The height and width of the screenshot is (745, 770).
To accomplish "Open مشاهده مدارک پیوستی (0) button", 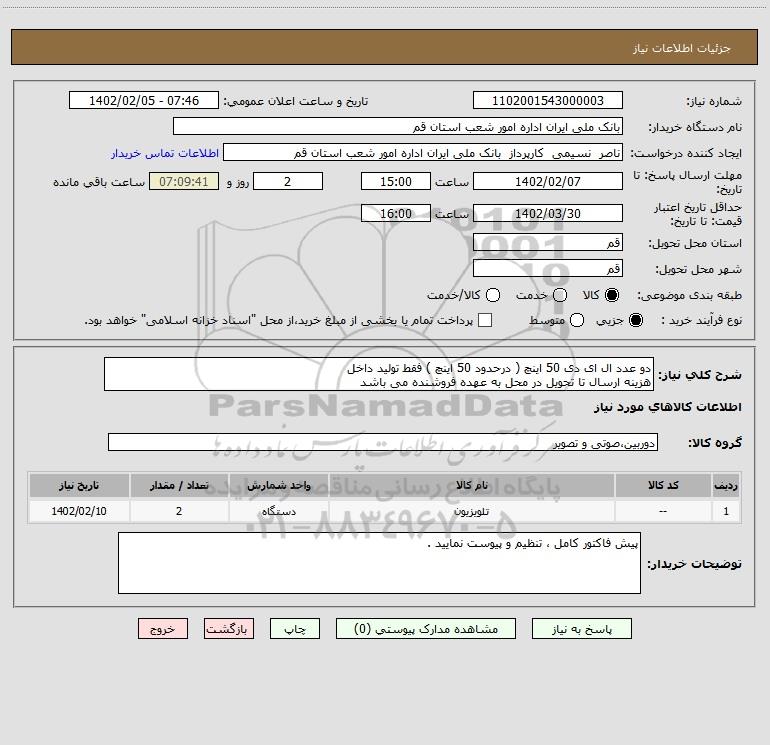I will pyautogui.click(x=426, y=629).
